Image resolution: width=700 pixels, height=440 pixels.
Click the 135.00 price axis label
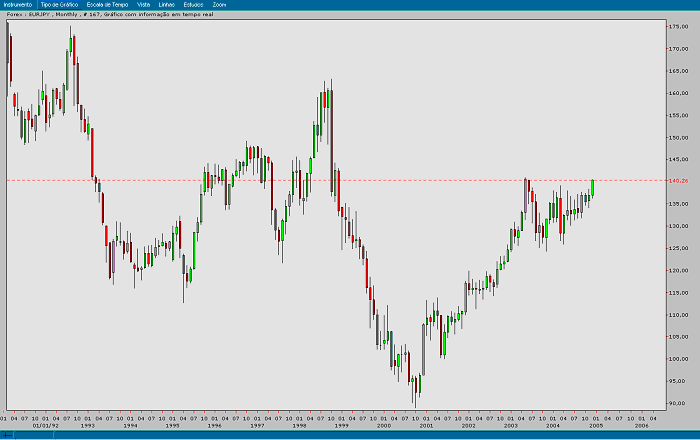coord(679,204)
